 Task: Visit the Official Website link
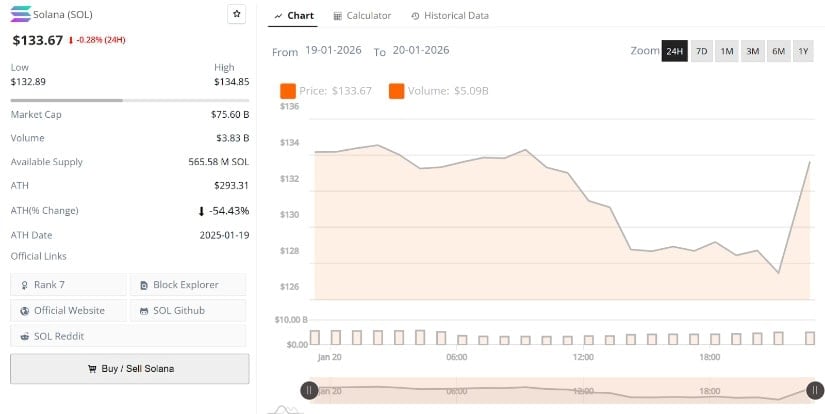[69, 310]
